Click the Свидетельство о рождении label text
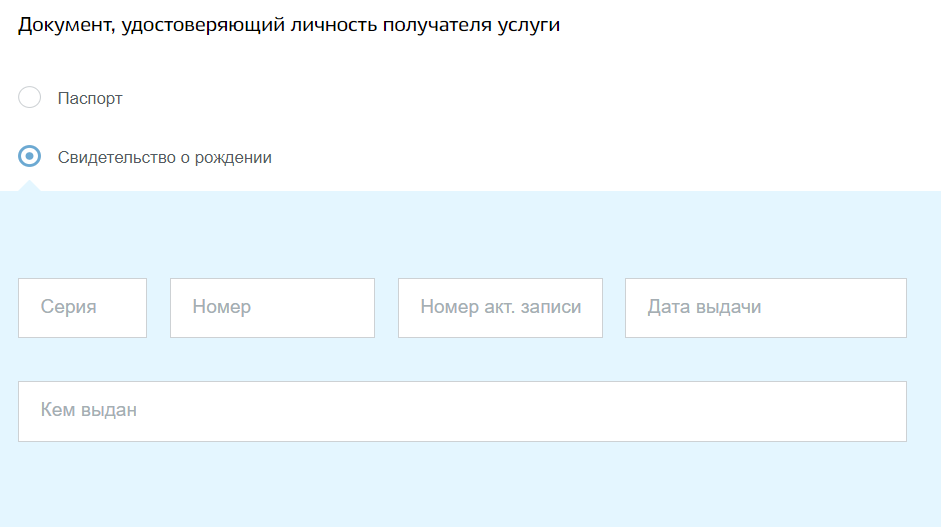This screenshot has height=527, width=951. pos(164,158)
